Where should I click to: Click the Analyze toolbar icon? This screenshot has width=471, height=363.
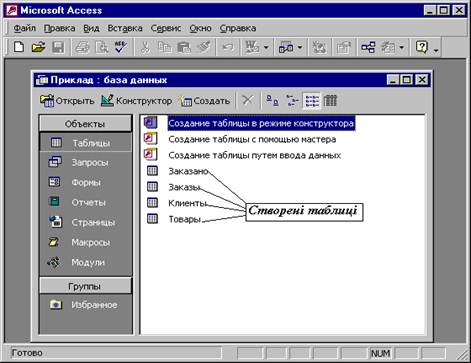(286, 47)
